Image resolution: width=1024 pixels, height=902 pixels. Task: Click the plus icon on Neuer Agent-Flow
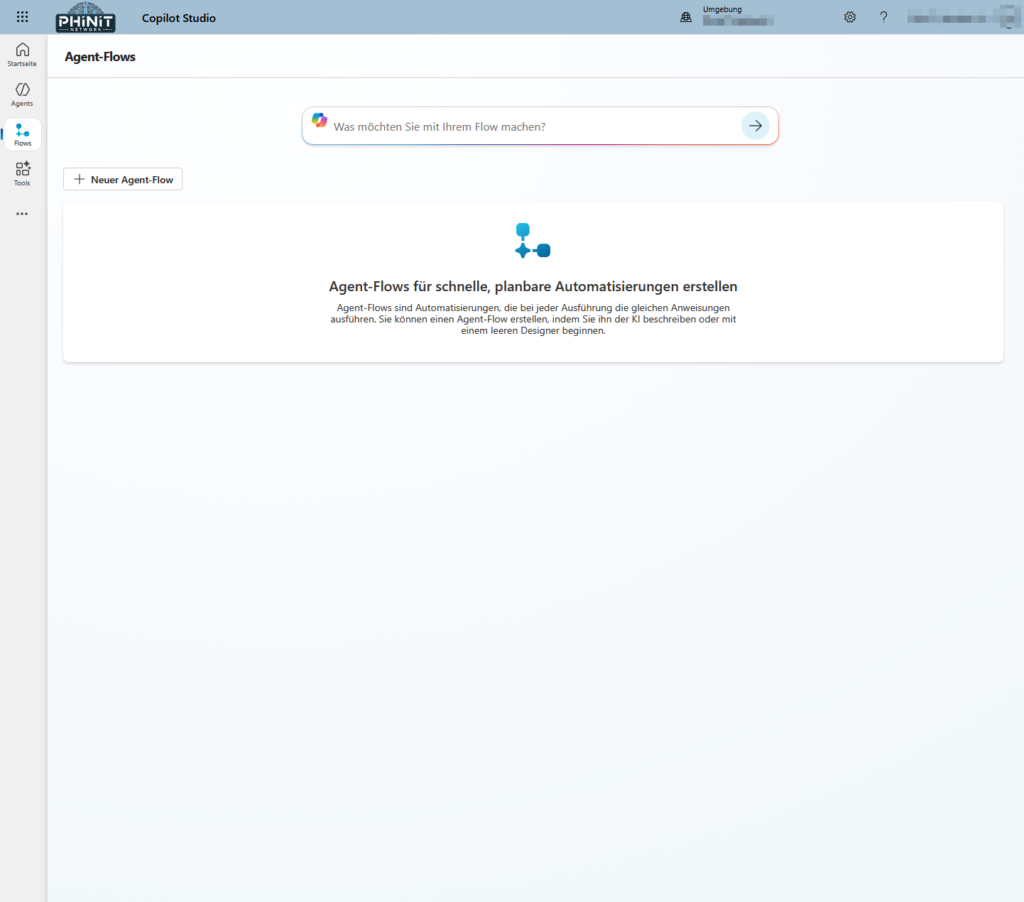point(80,180)
